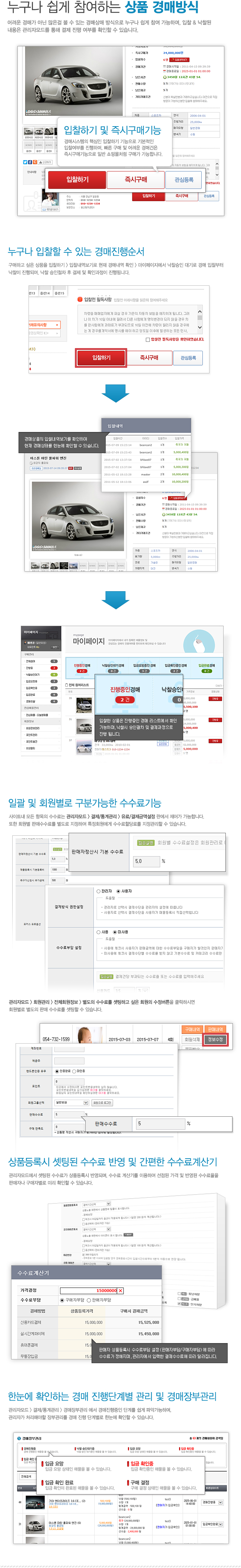Image resolution: width=241 pixels, height=1568 pixels.
Task: Select the 판매자부담 radio in 수수료계산기
Action: coord(89,1300)
